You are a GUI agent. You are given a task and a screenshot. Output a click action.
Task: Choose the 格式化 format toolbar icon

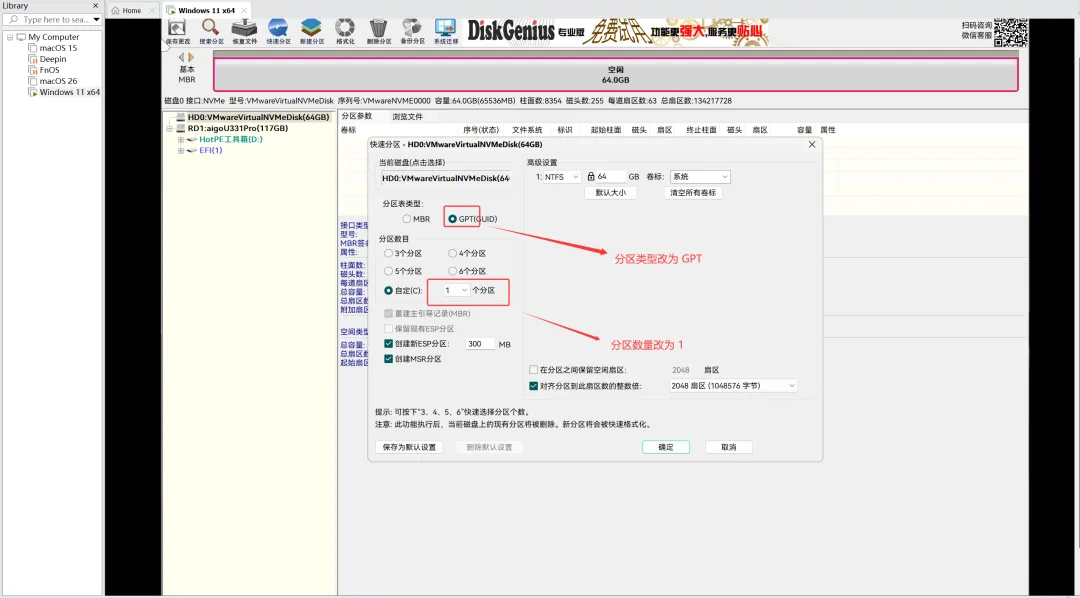(345, 29)
